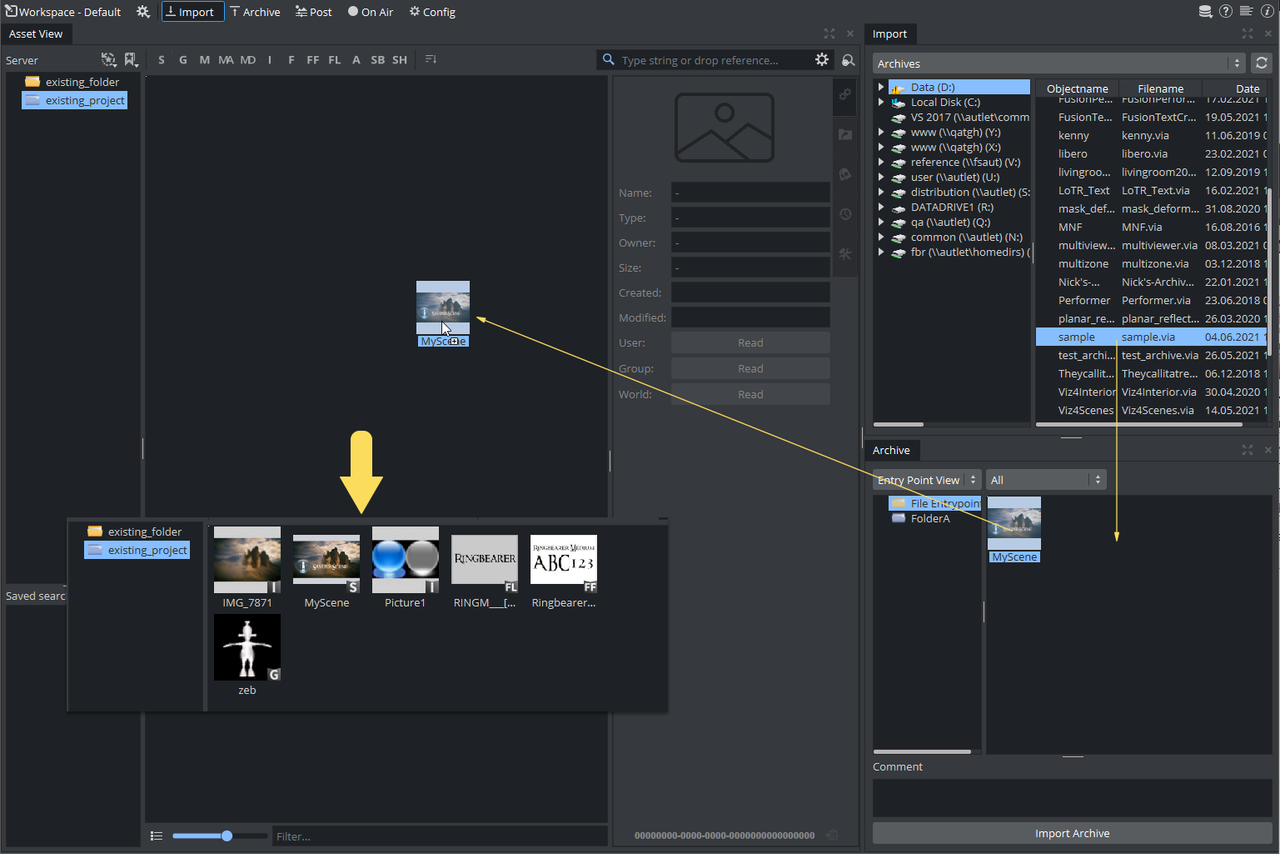Click the history clock icon in properties sidebar

[845, 214]
